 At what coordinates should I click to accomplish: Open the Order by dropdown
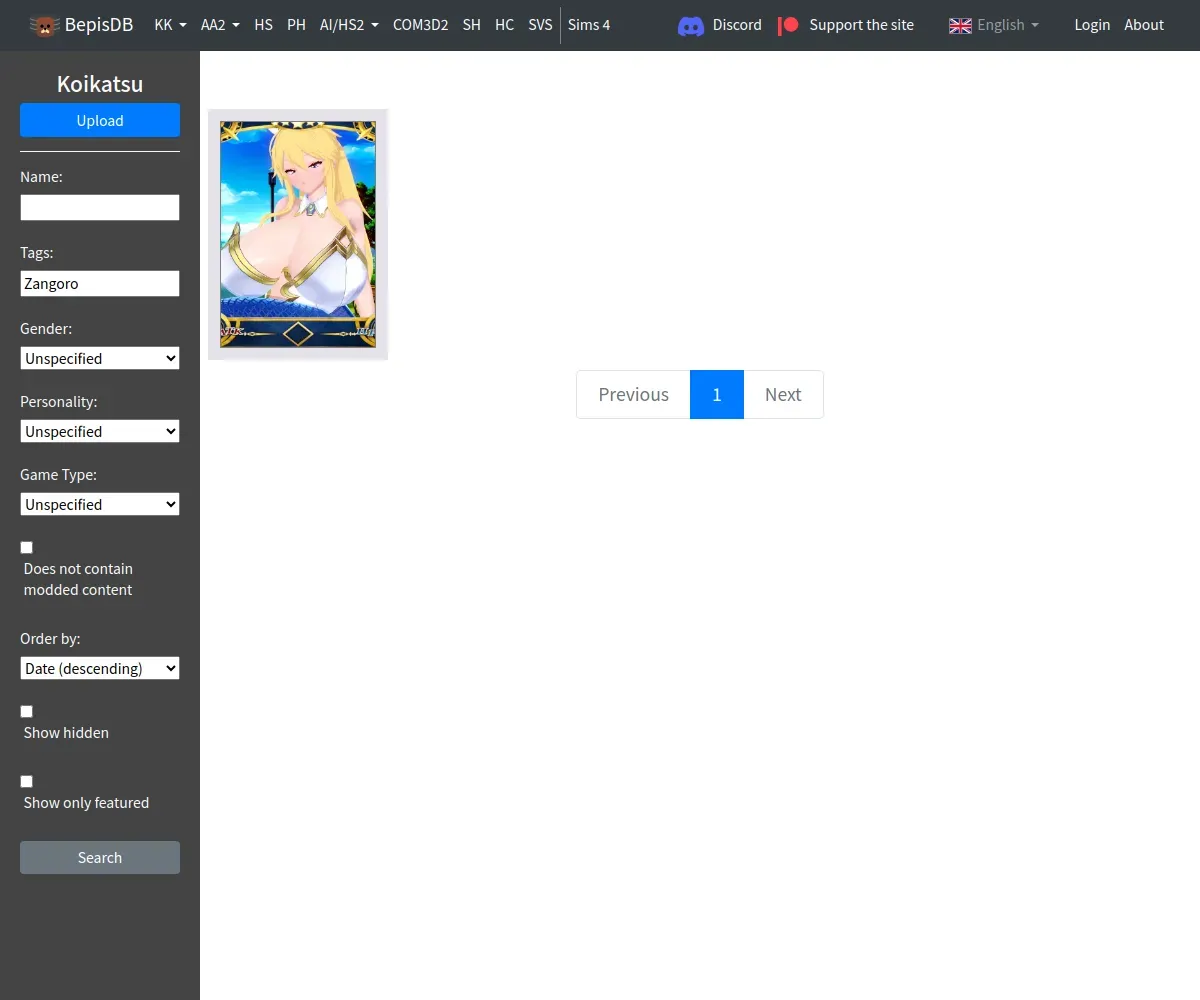coord(100,668)
